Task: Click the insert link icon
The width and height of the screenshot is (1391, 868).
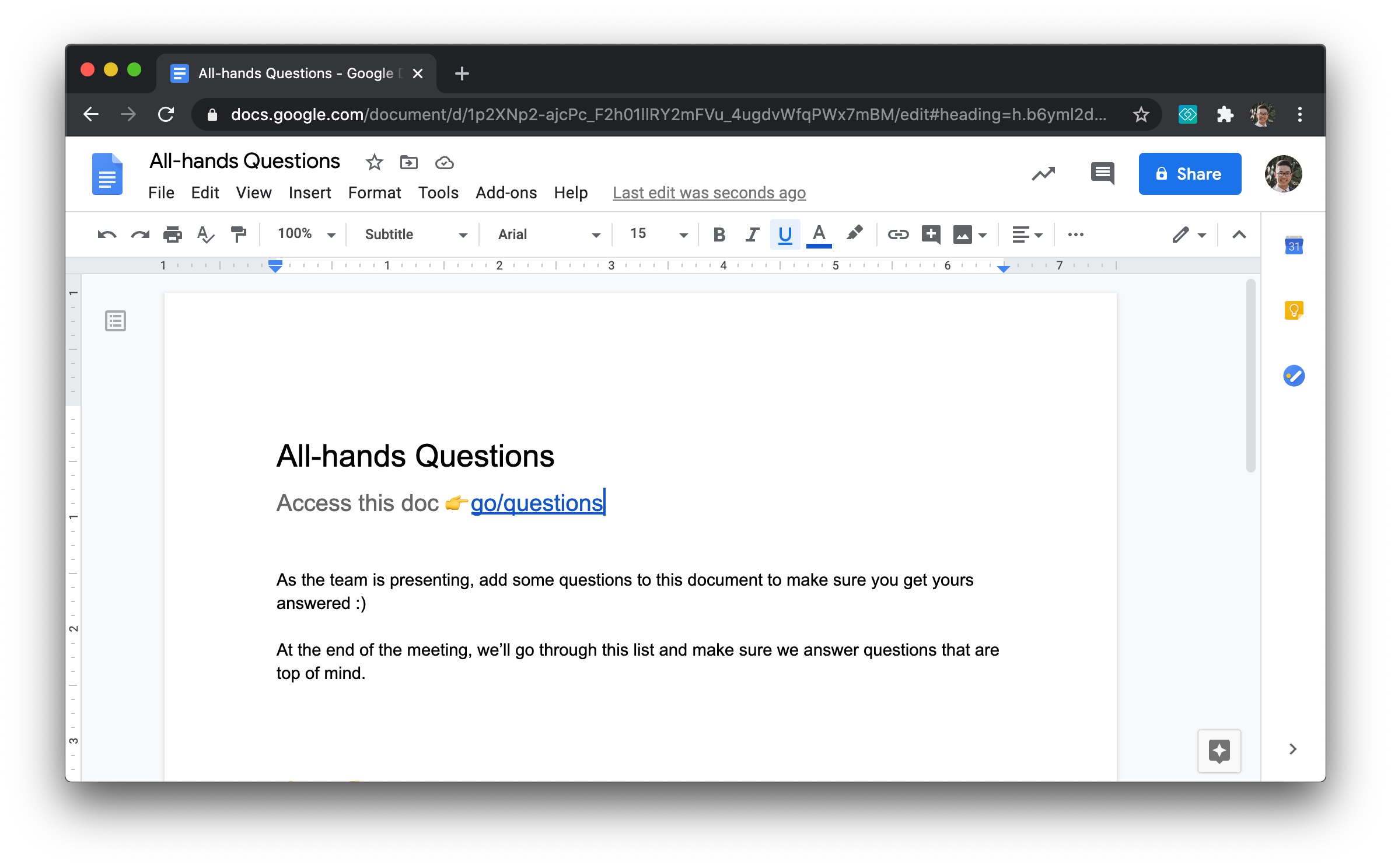Action: pos(897,235)
